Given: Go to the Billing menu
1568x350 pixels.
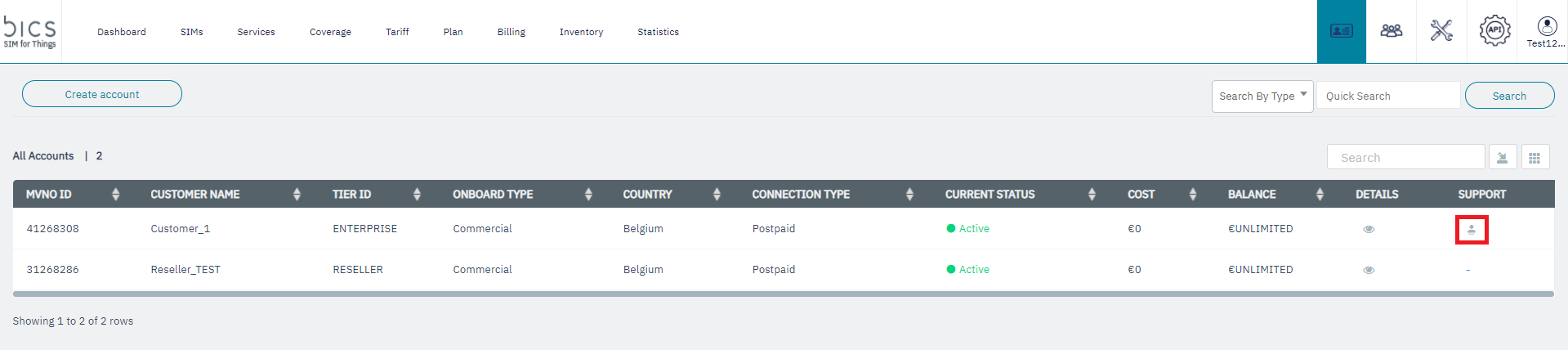Looking at the screenshot, I should (511, 32).
